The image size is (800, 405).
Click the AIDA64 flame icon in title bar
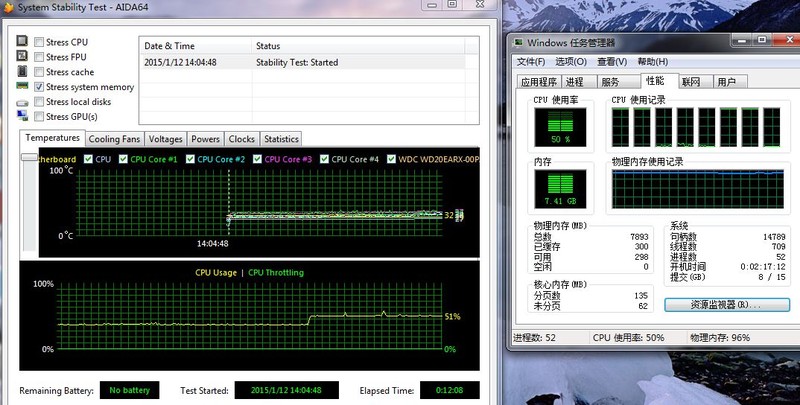pos(8,7)
